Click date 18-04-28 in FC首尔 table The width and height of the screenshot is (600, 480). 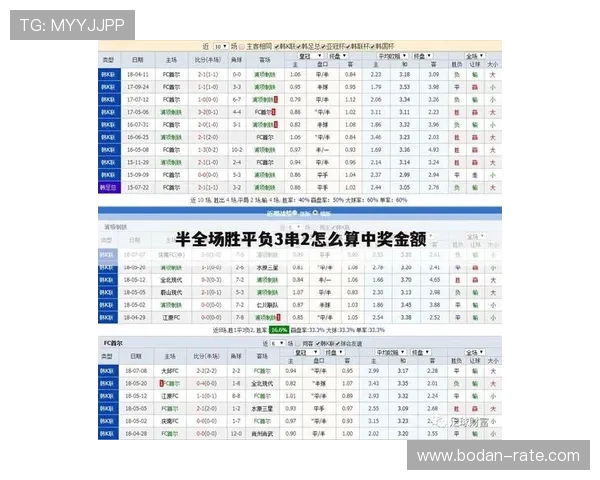136,434
